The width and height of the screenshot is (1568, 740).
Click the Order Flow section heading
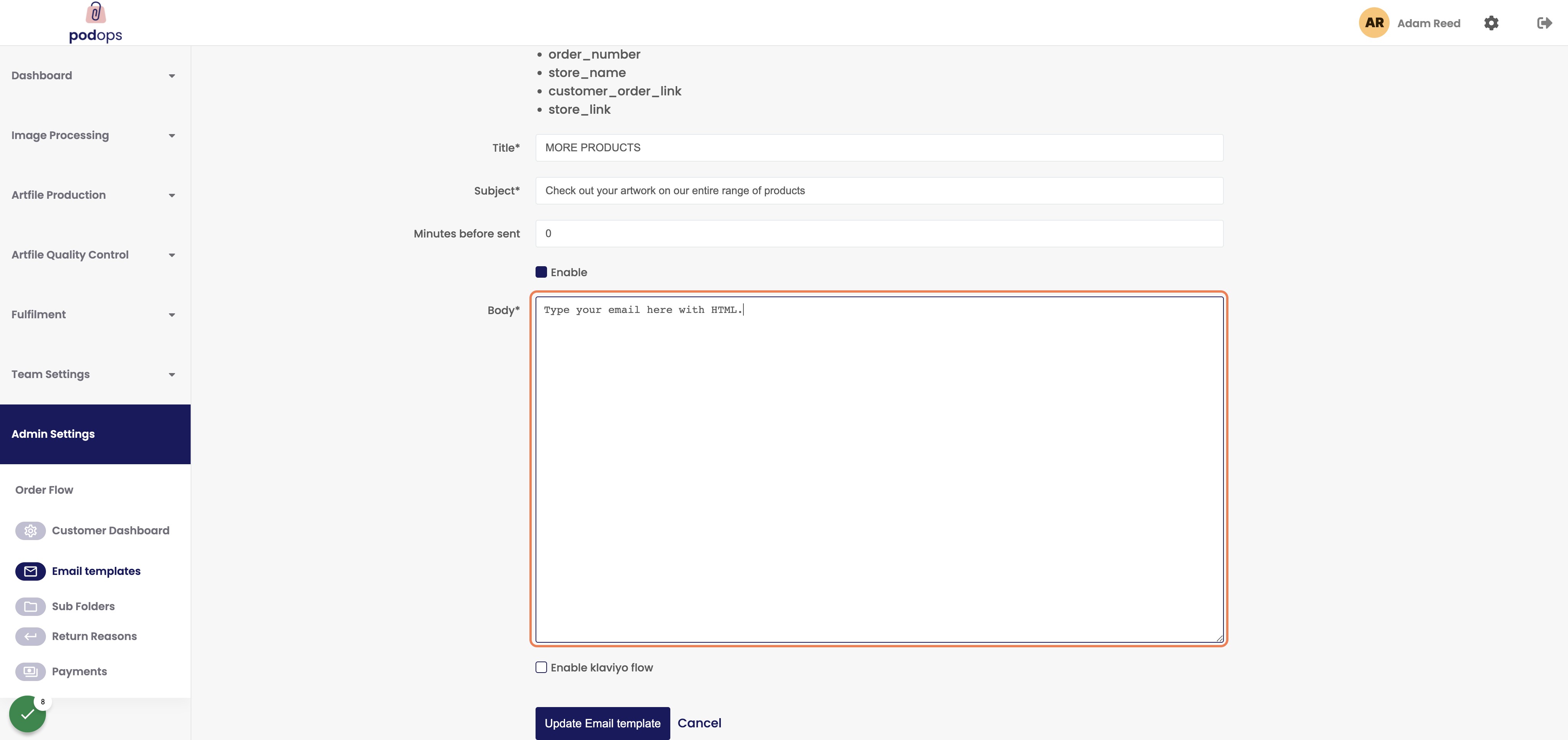click(44, 490)
